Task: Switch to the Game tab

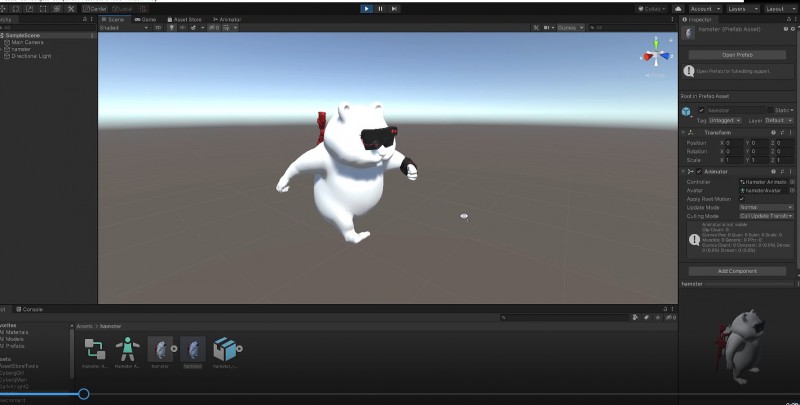Action: [x=145, y=19]
